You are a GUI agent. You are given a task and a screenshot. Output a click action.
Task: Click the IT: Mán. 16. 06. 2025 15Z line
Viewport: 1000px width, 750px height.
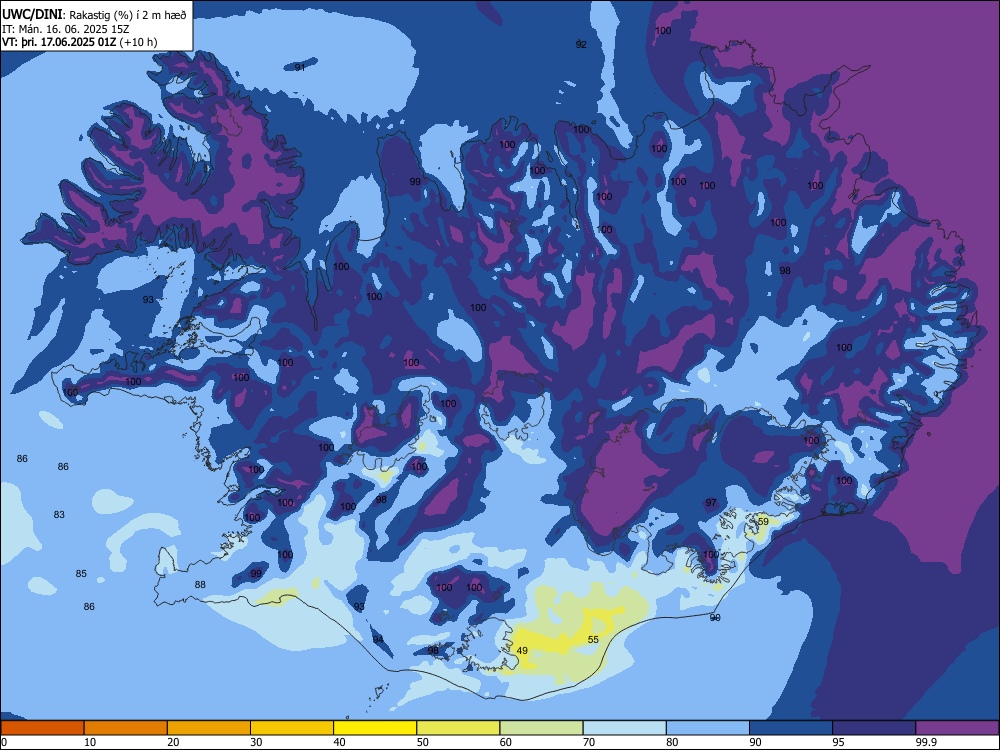66,29
